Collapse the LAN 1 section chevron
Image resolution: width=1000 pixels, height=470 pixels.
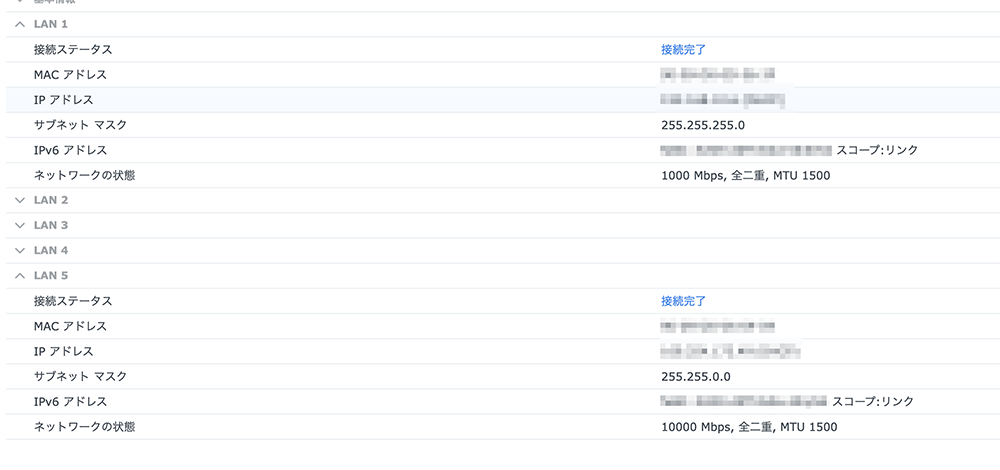[x=20, y=24]
